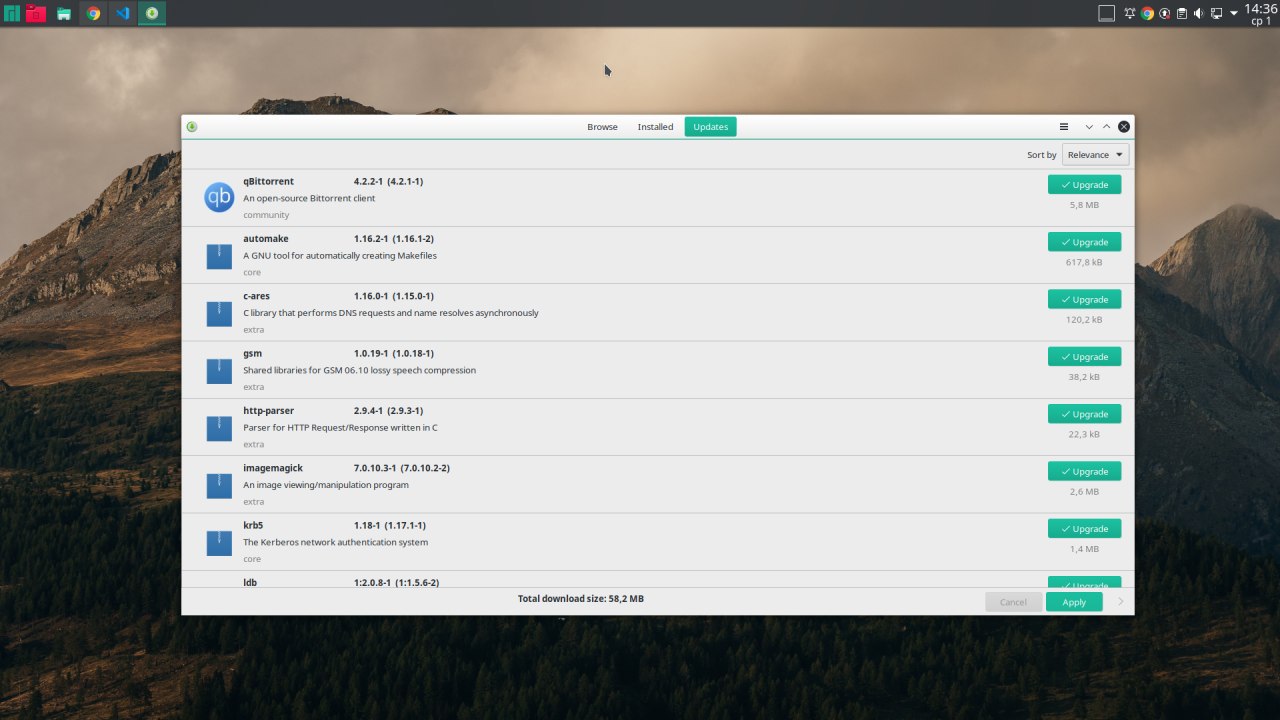
Task: Select the c-ares package name
Action: [256, 296]
